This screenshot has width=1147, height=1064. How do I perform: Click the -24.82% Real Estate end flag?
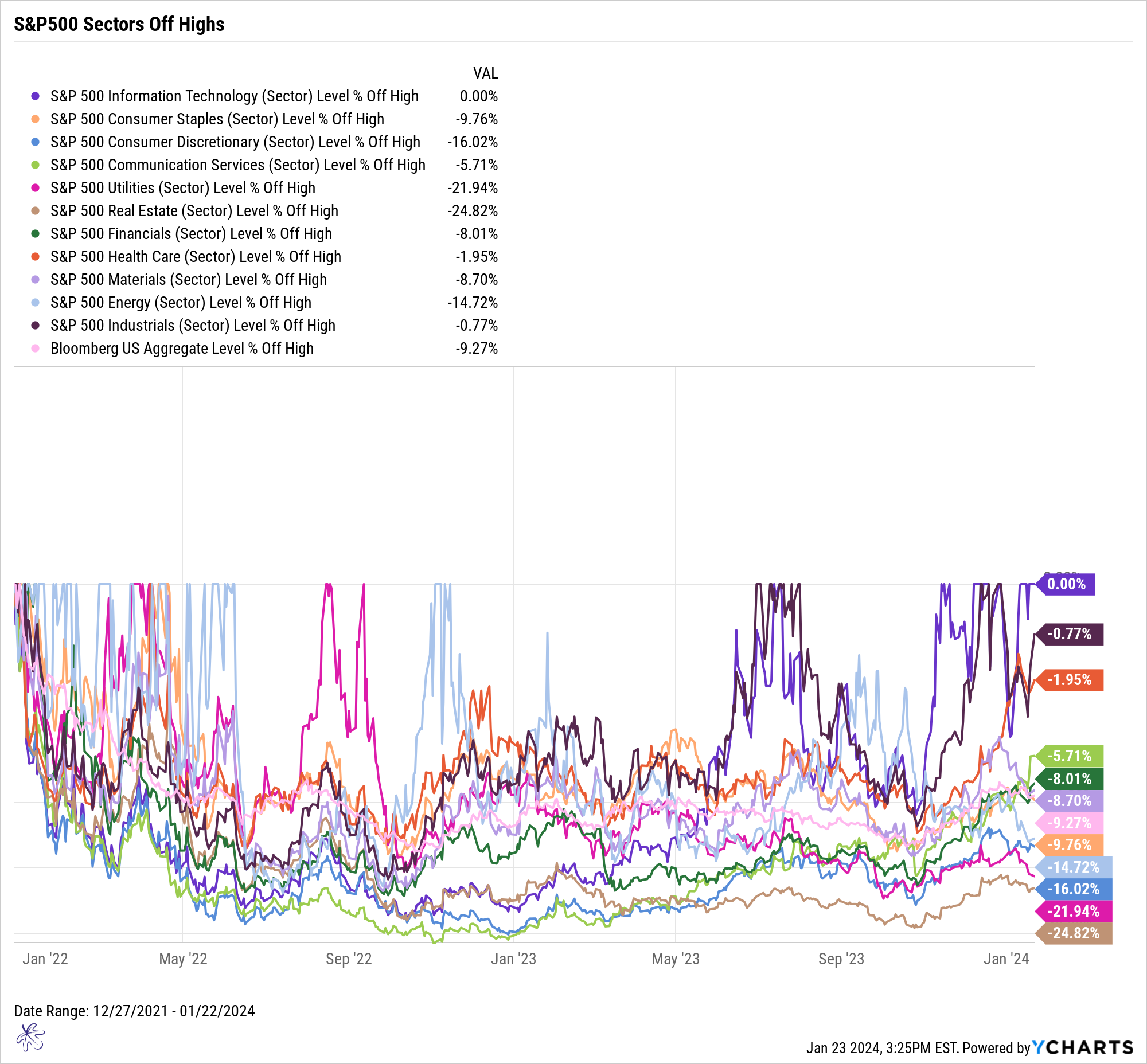[x=1074, y=934]
